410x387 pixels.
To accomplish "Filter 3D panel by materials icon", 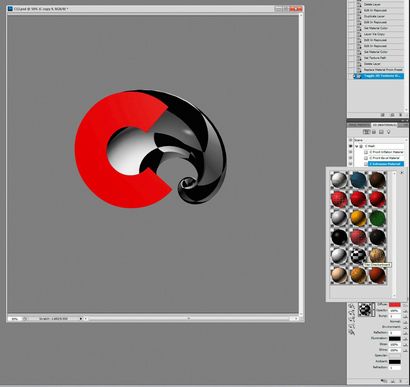I will click(x=381, y=132).
